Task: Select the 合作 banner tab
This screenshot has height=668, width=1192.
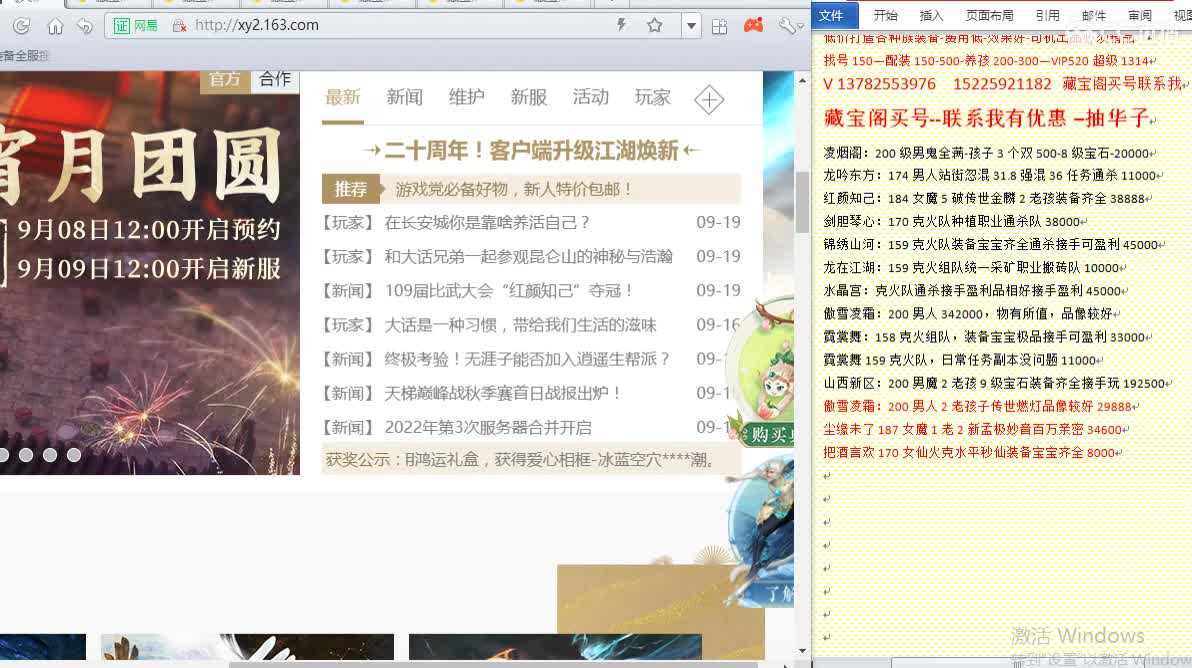Action: pos(275,81)
